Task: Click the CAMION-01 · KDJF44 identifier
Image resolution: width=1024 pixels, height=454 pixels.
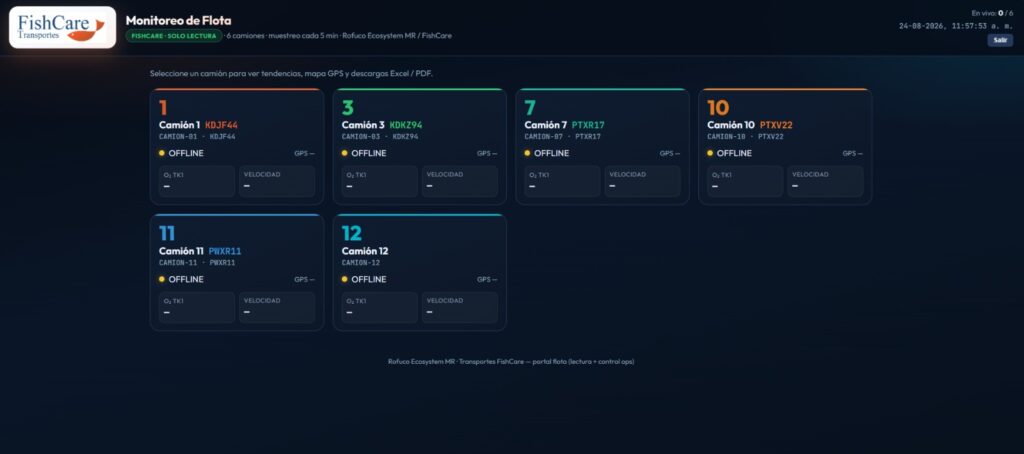Action: (x=197, y=137)
